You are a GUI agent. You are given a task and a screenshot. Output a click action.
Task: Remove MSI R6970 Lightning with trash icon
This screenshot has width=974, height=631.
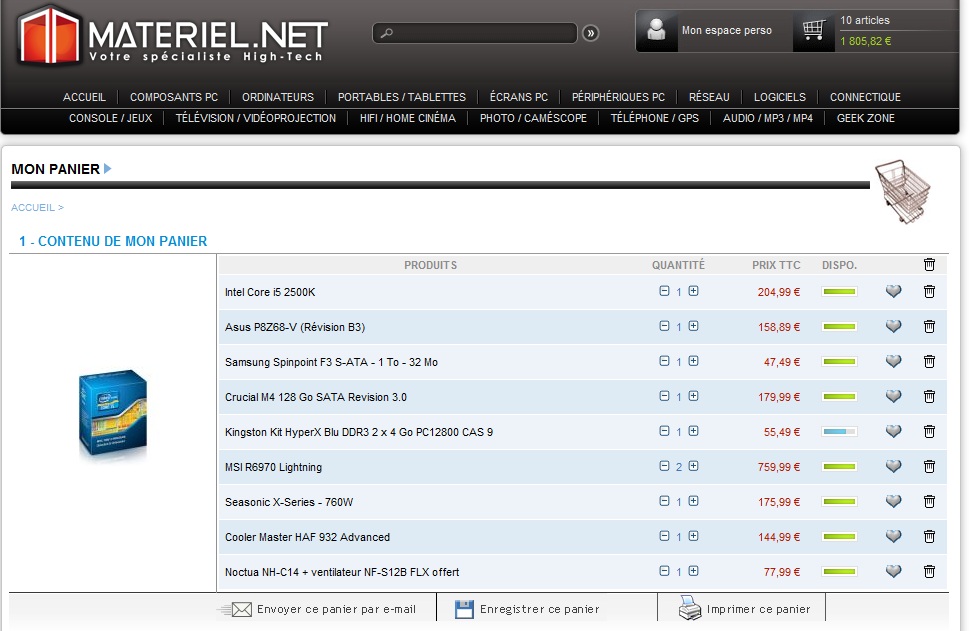click(929, 467)
